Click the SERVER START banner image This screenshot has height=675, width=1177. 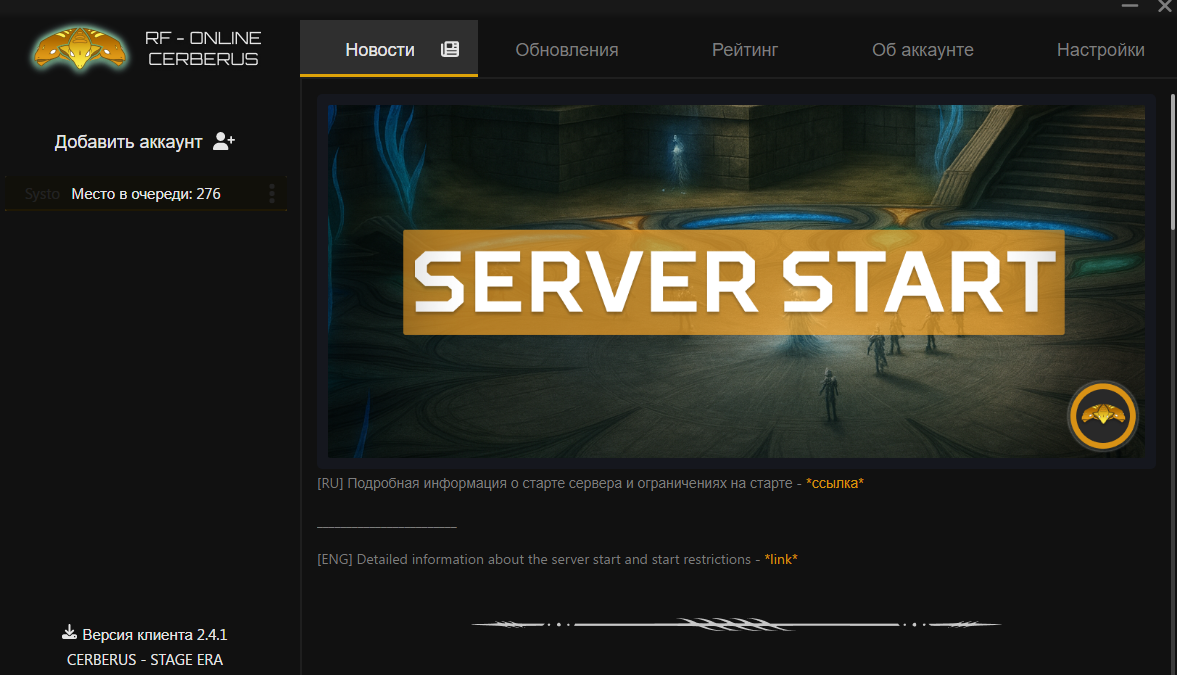[x=735, y=282]
